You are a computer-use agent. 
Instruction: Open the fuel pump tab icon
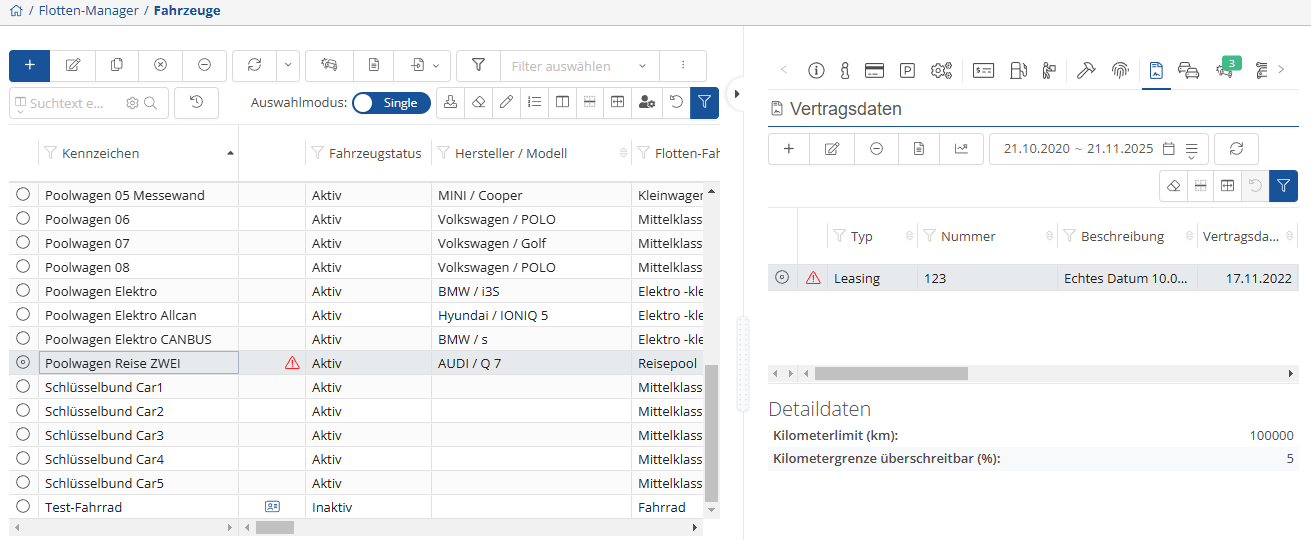(x=1018, y=70)
